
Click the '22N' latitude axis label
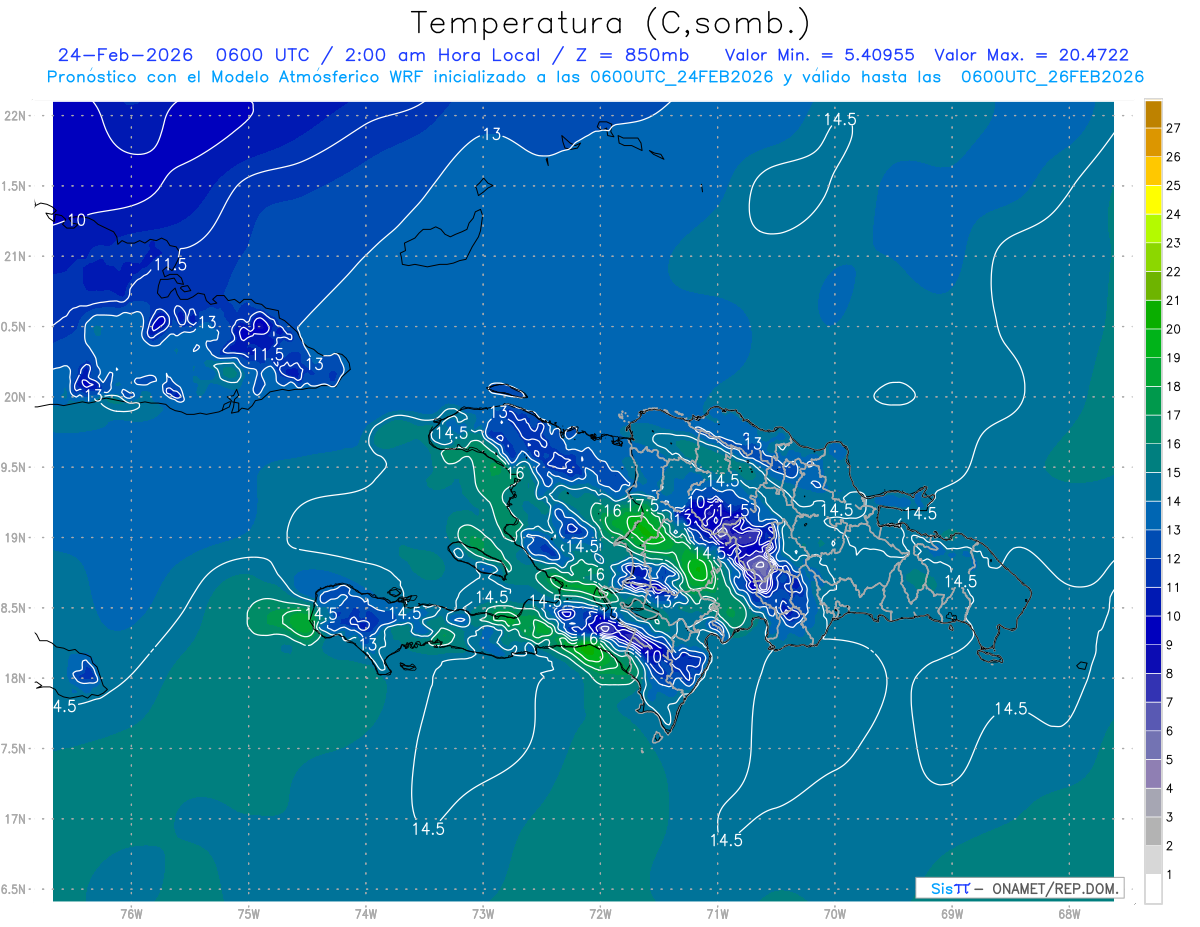coord(16,115)
